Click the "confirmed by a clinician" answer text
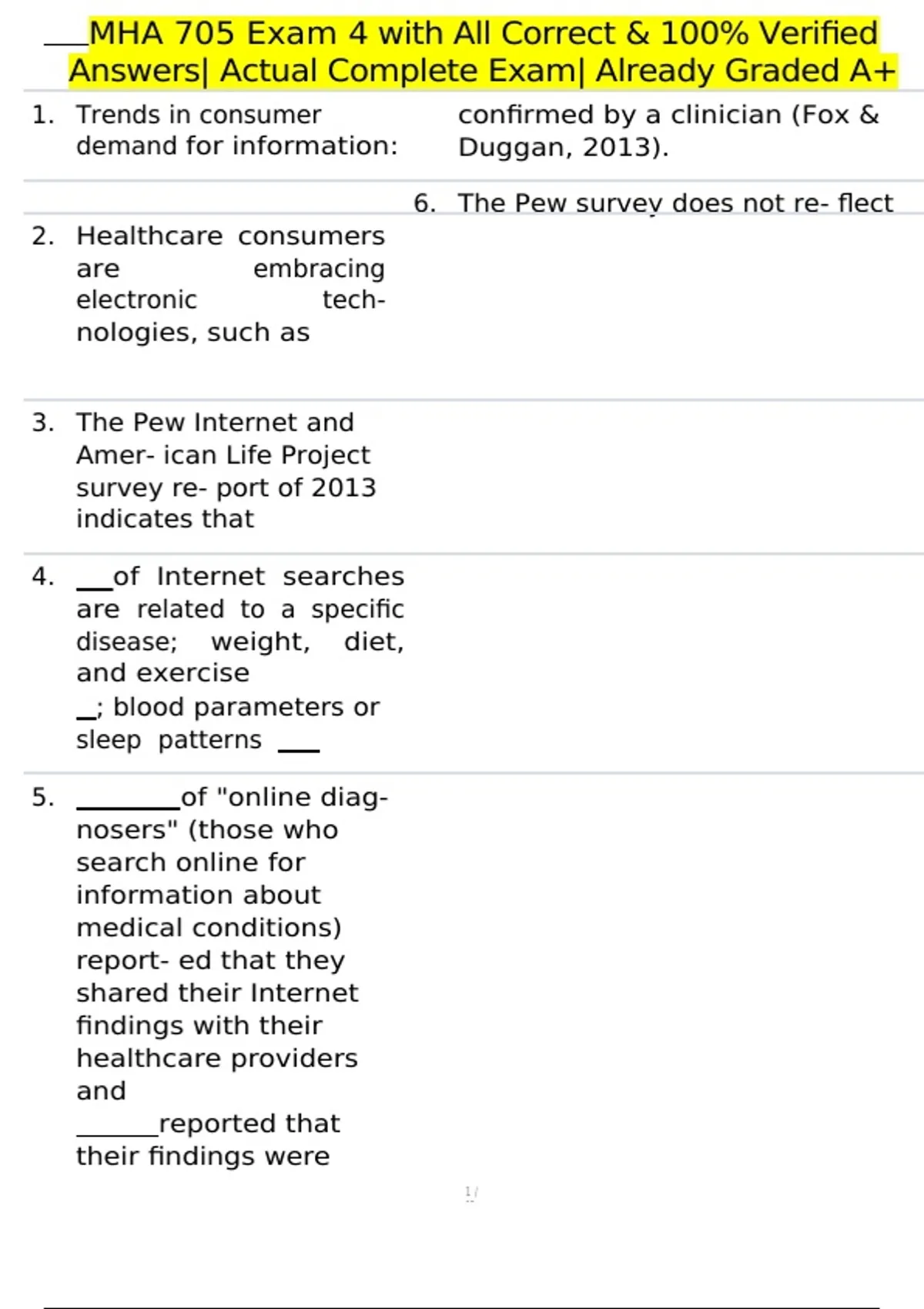Viewport: 924px width, 1309px height. tap(668, 115)
